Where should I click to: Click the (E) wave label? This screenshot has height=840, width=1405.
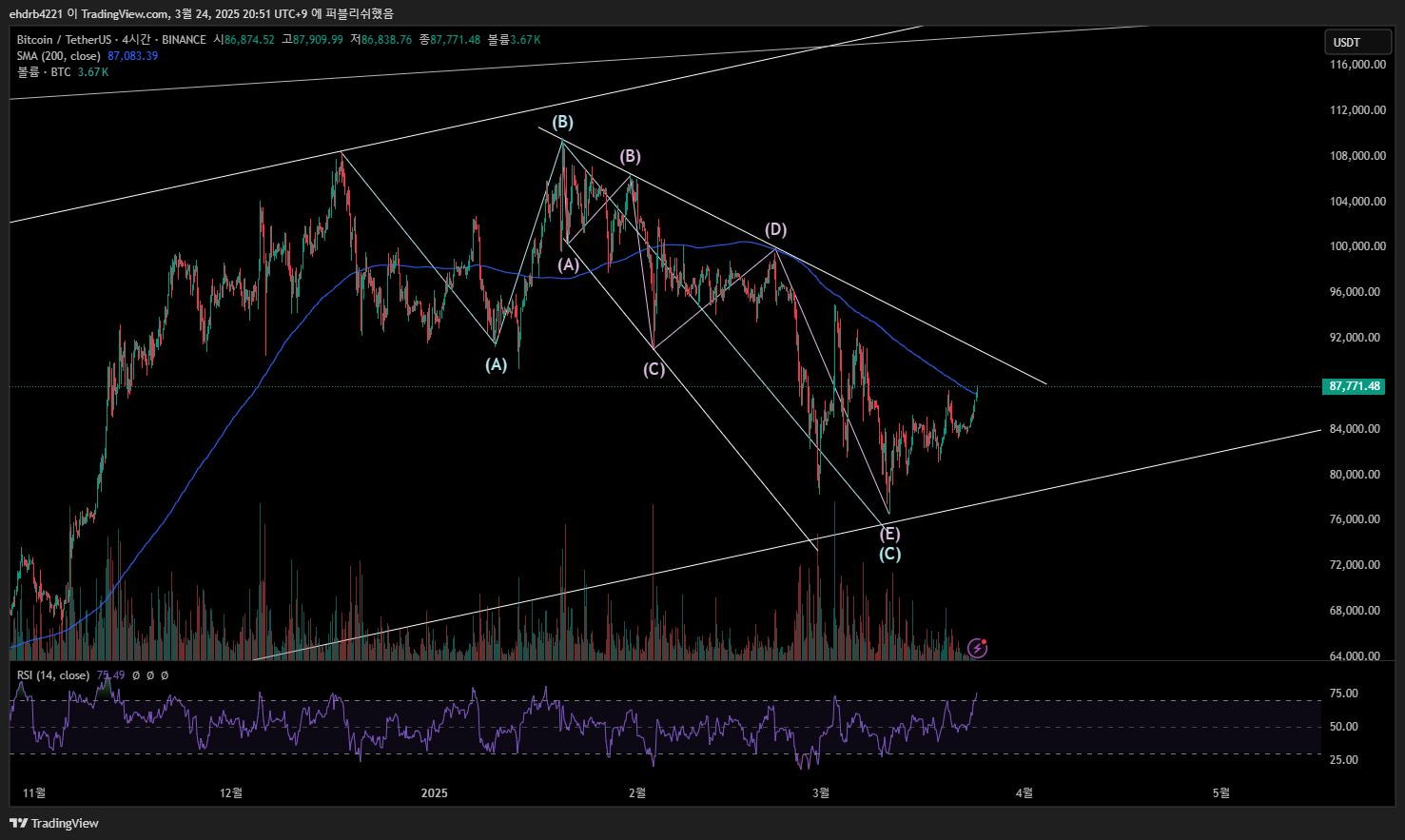(889, 534)
